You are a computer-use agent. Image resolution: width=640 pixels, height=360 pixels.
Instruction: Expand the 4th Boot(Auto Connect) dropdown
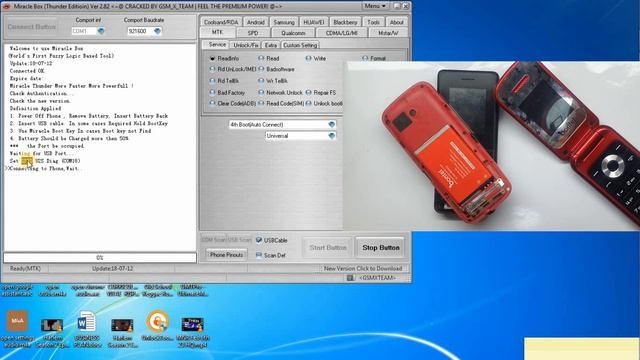(331, 124)
